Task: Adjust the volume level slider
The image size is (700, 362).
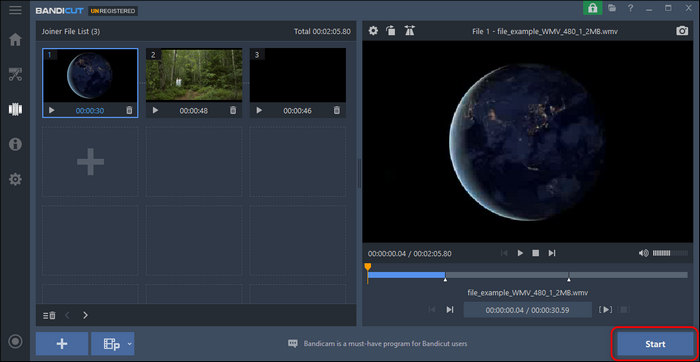Action: click(670, 253)
